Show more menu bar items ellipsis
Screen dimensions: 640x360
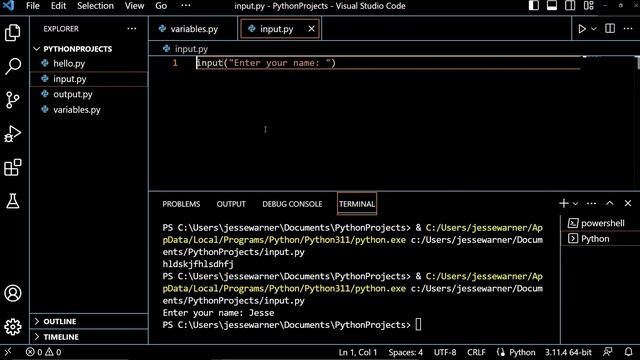pos(186,6)
